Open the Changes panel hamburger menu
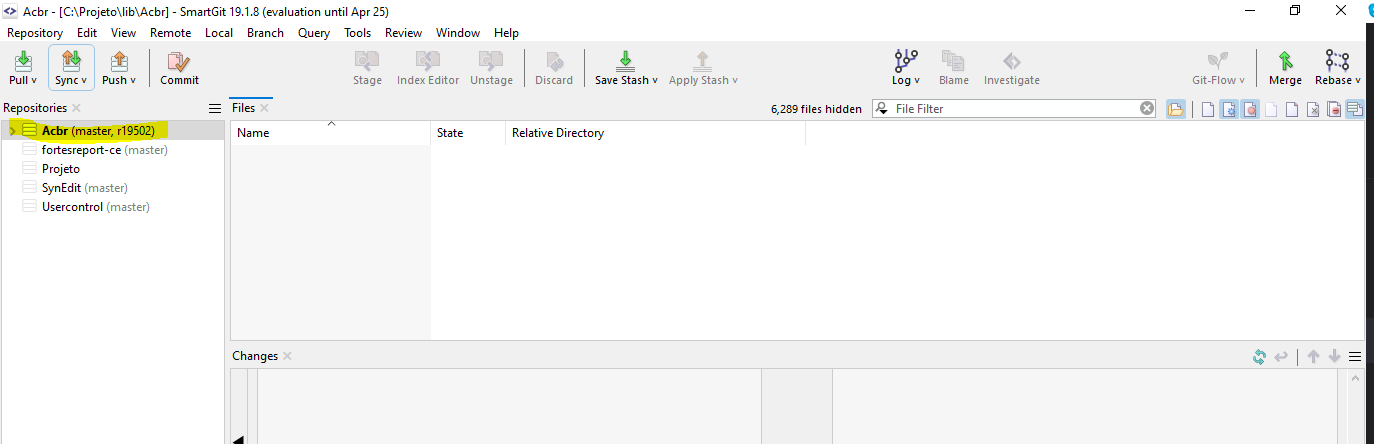The image size is (1374, 444). pos(1355,357)
